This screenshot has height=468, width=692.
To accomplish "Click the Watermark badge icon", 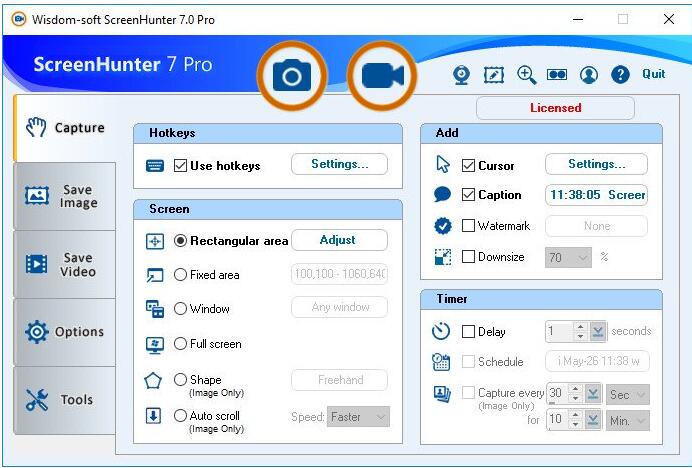I will pos(443,226).
